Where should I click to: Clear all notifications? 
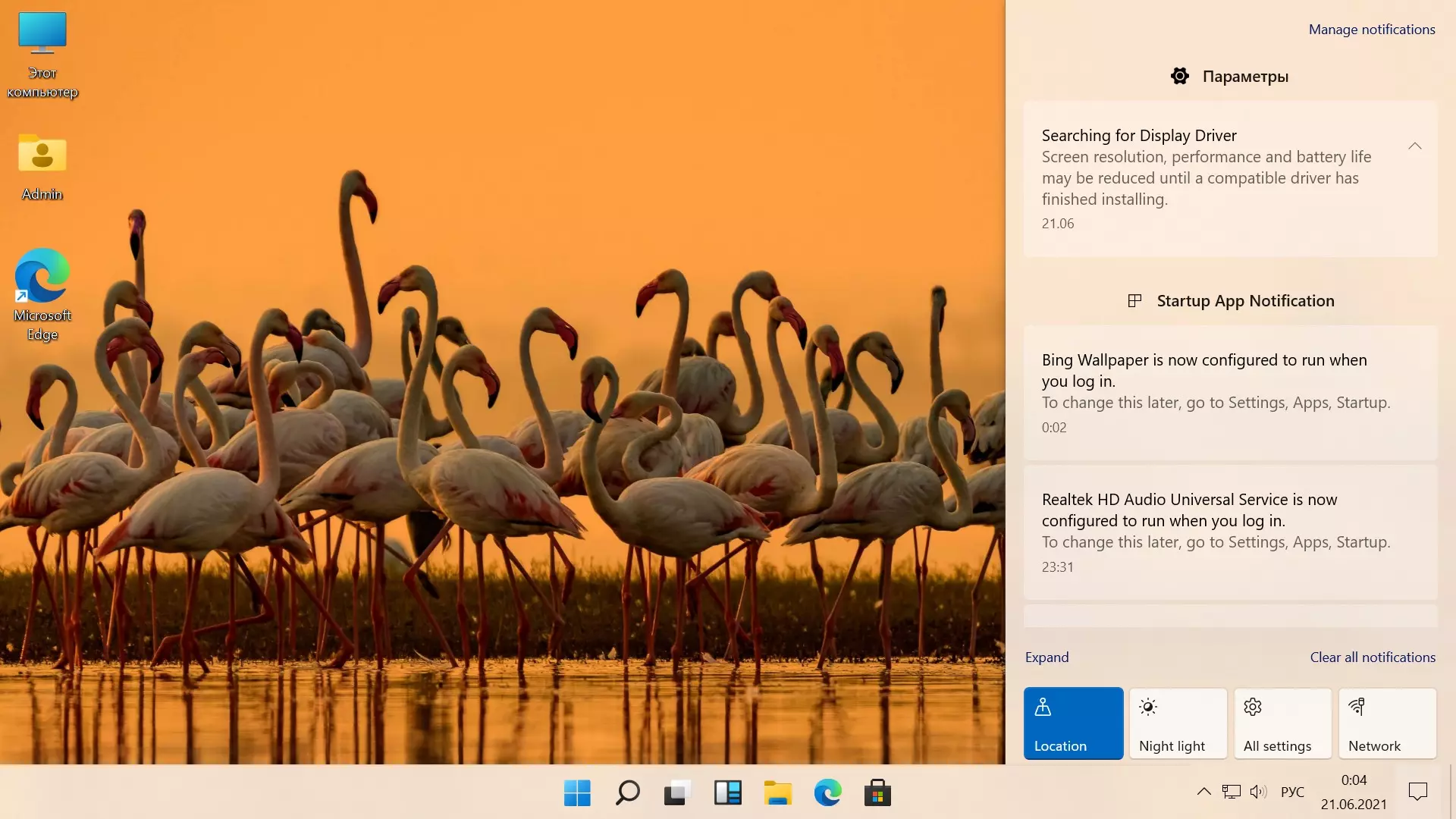[x=1372, y=657]
